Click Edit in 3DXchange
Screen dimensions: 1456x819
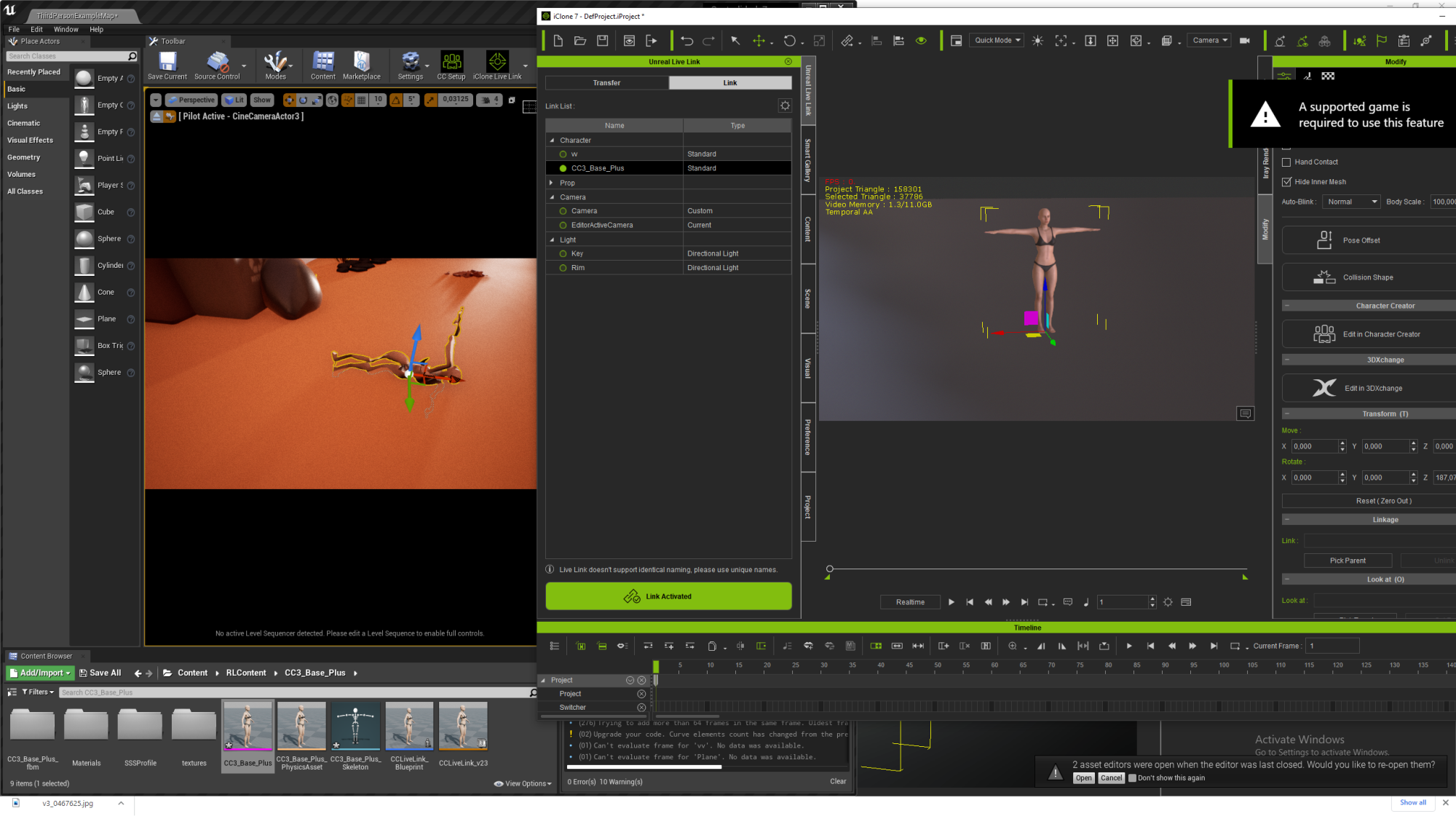[1369, 388]
